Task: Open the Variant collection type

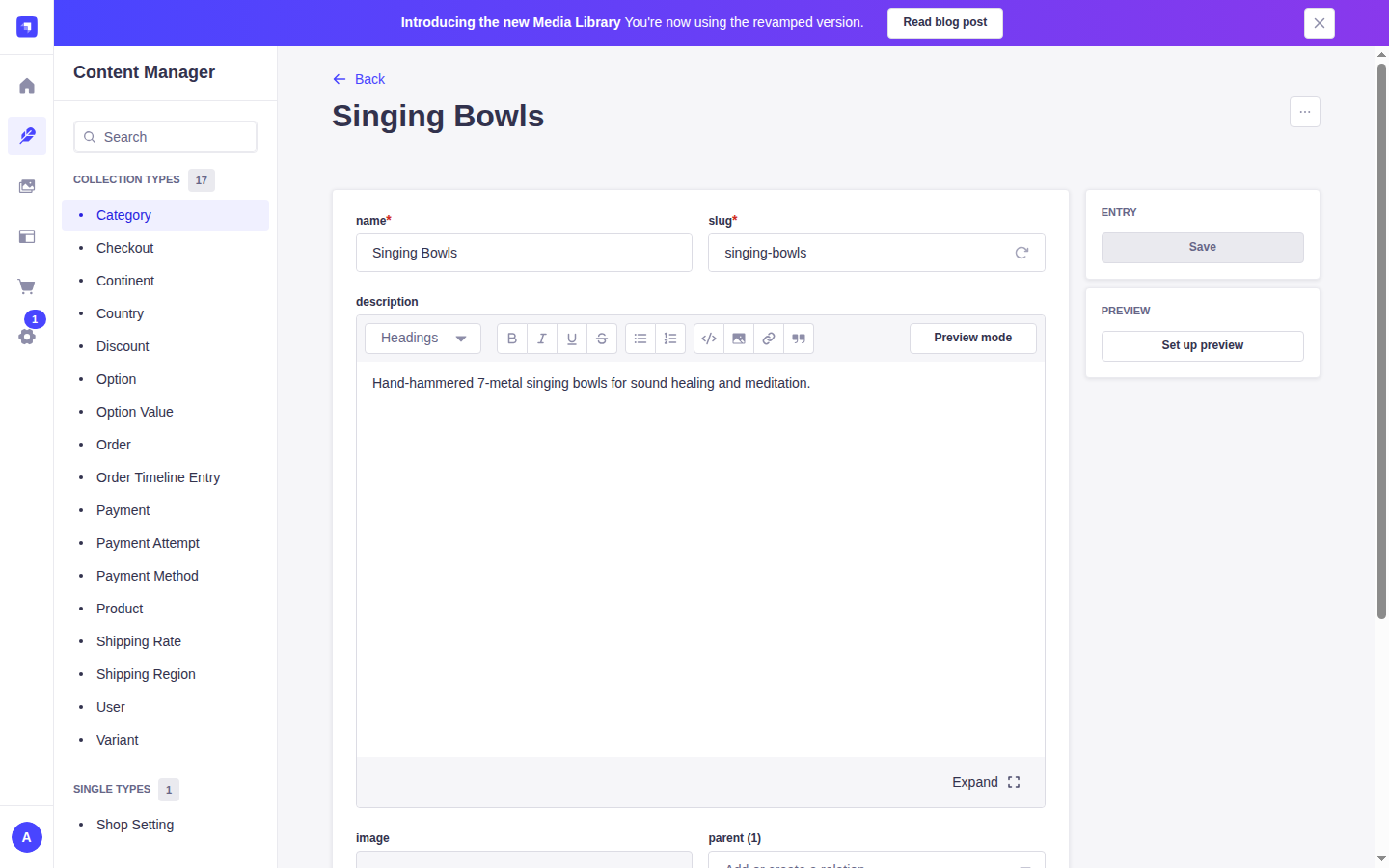Action: pos(165,740)
